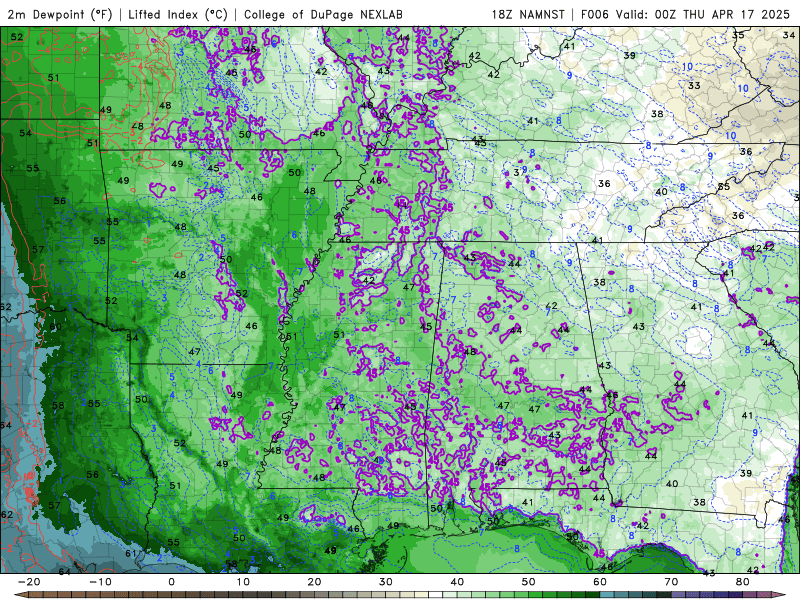This screenshot has width=800, height=600.
Task: Click the "18Z NAMNST" model run label
Action: point(528,14)
